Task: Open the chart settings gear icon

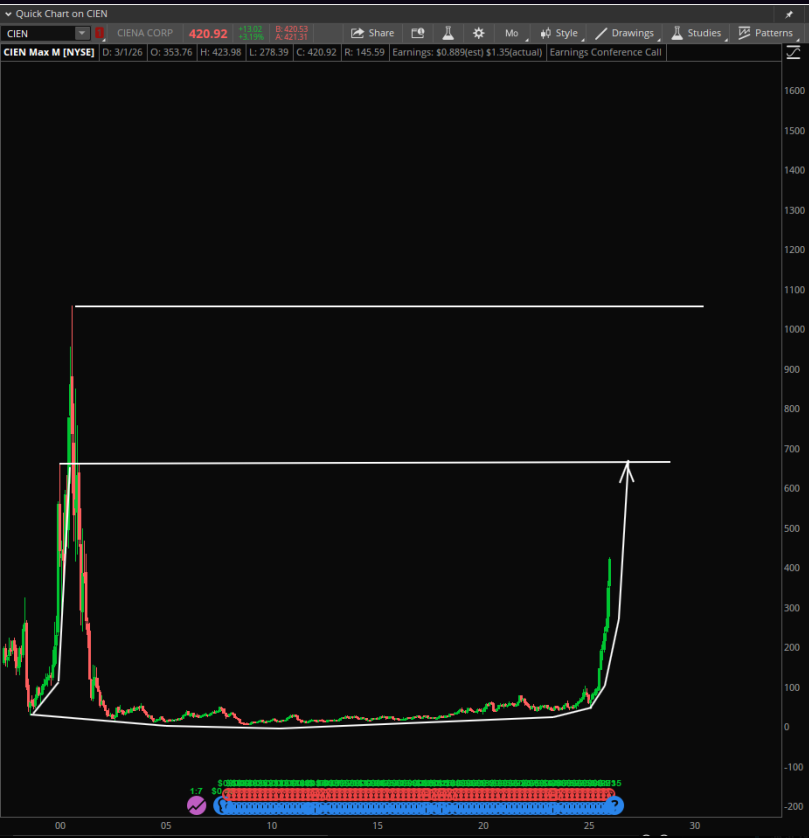Action: tap(478, 32)
